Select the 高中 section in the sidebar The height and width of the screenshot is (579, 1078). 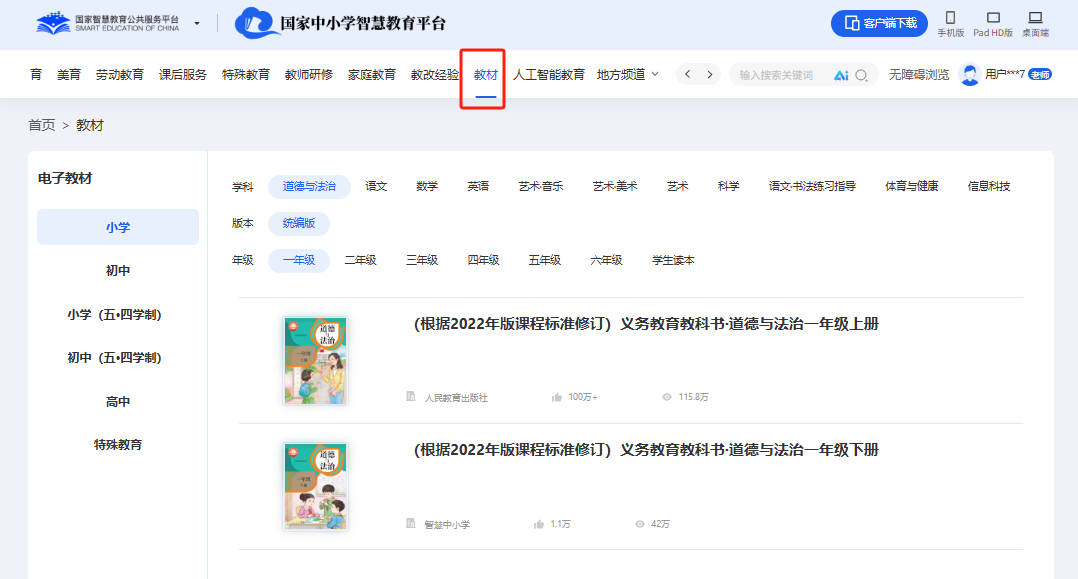(x=117, y=400)
